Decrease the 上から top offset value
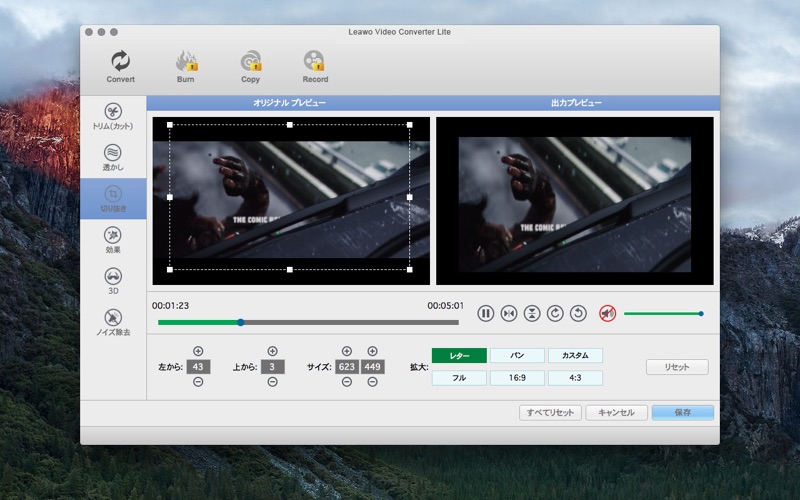The height and width of the screenshot is (500, 800). pos(272,382)
